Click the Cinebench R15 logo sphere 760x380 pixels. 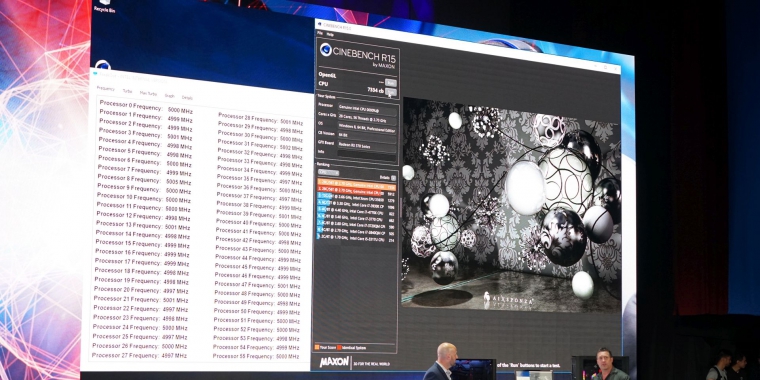326,49
